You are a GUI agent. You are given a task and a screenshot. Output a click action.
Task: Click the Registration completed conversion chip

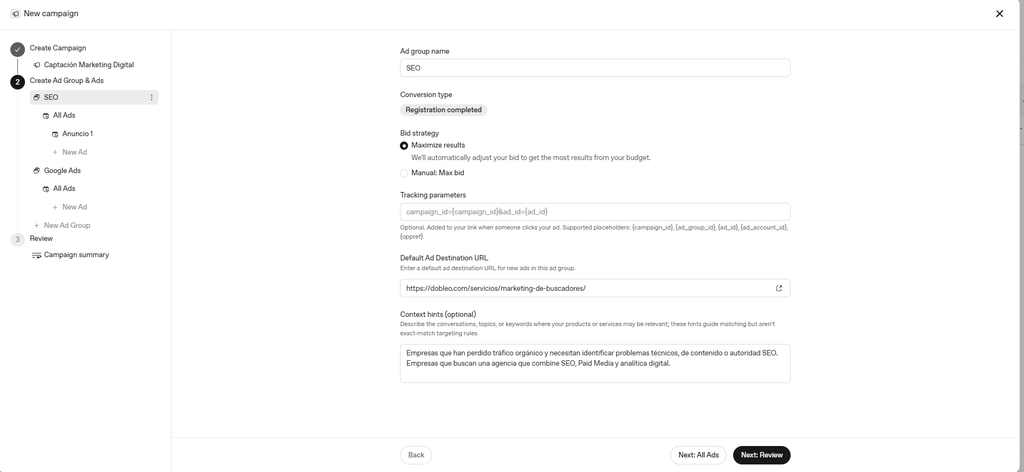tap(443, 110)
